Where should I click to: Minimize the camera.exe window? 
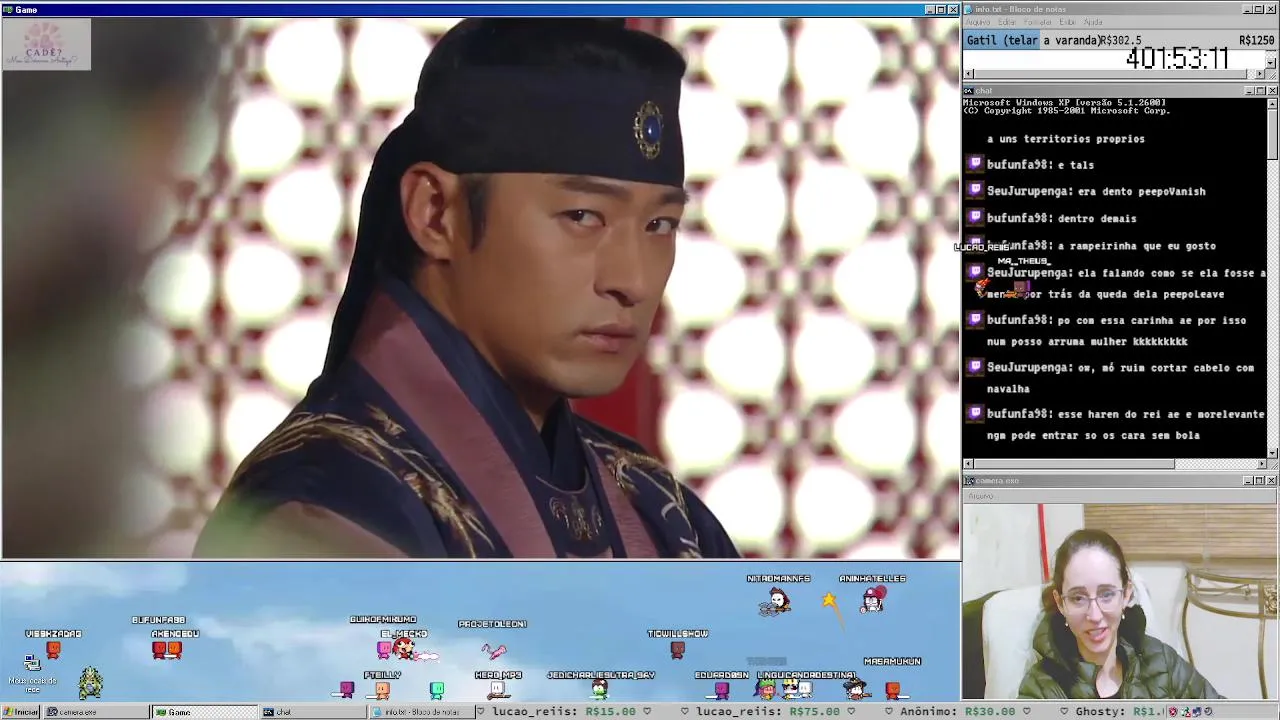1248,480
